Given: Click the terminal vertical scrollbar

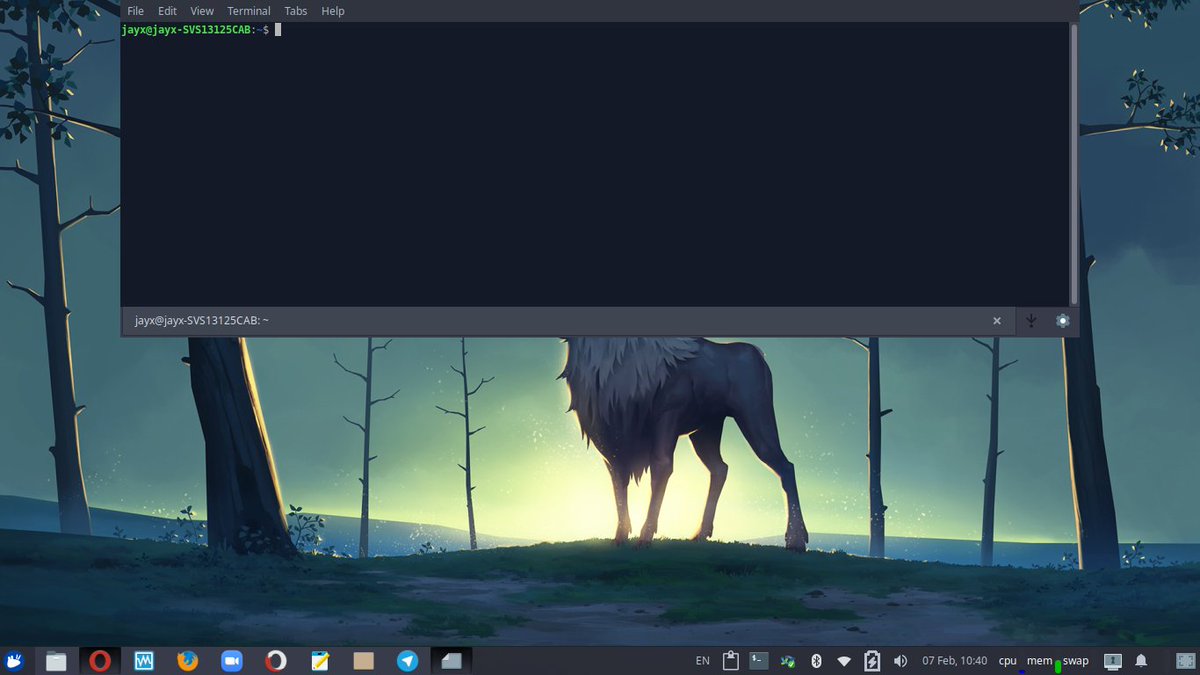Looking at the screenshot, I should coord(1074,164).
